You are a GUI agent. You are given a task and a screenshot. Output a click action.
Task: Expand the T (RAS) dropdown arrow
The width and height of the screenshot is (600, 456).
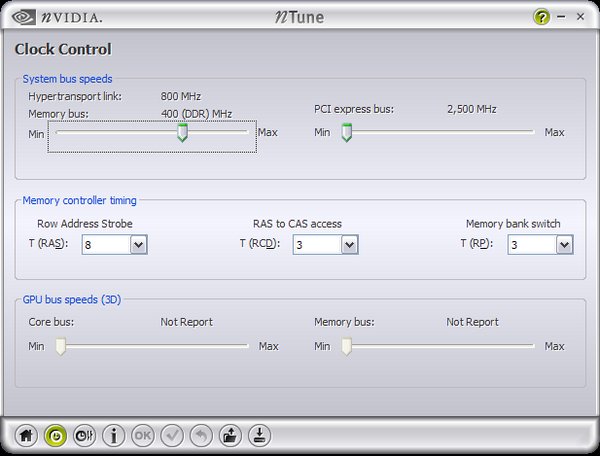click(x=139, y=244)
